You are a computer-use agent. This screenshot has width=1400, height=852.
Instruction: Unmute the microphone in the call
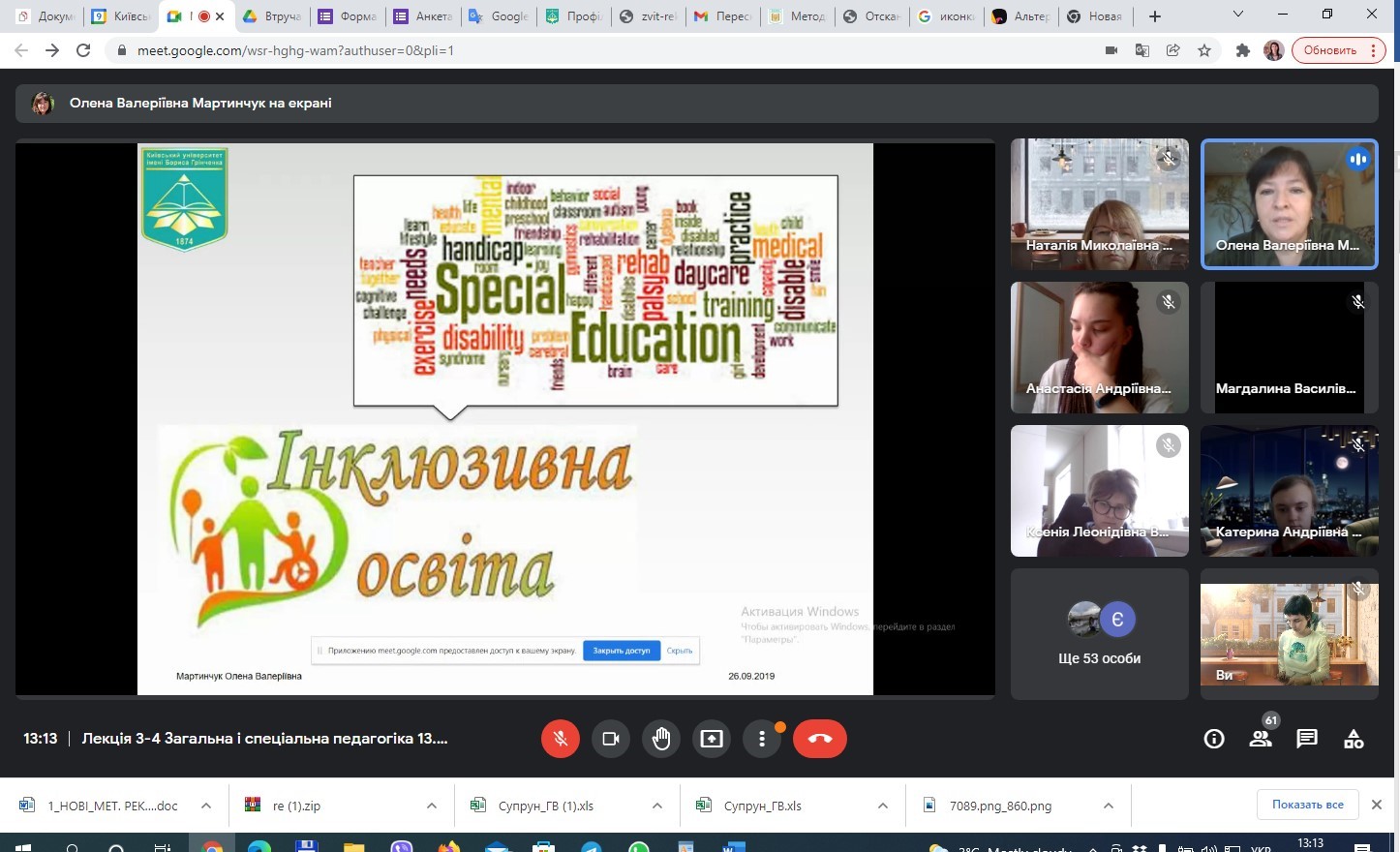pos(560,739)
